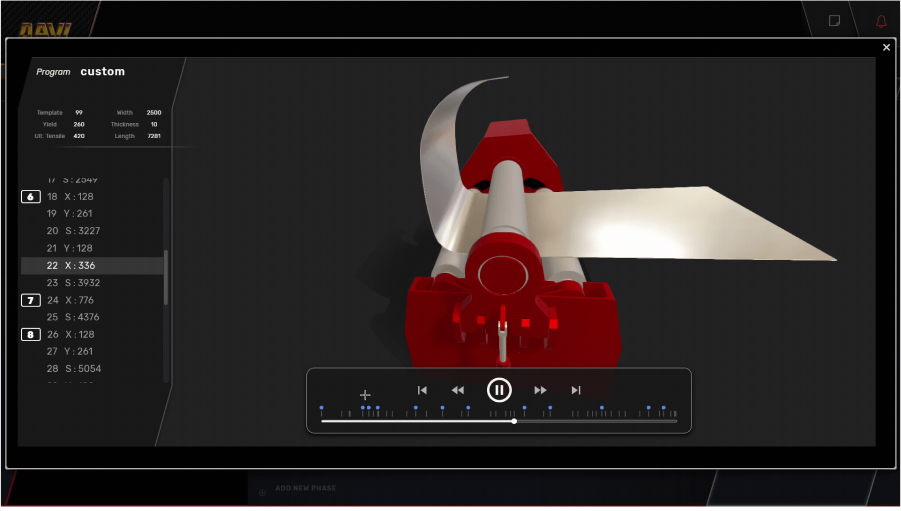Screen dimensions: 901x511
Task: Select step 27 Y:261
Action: 92,351
